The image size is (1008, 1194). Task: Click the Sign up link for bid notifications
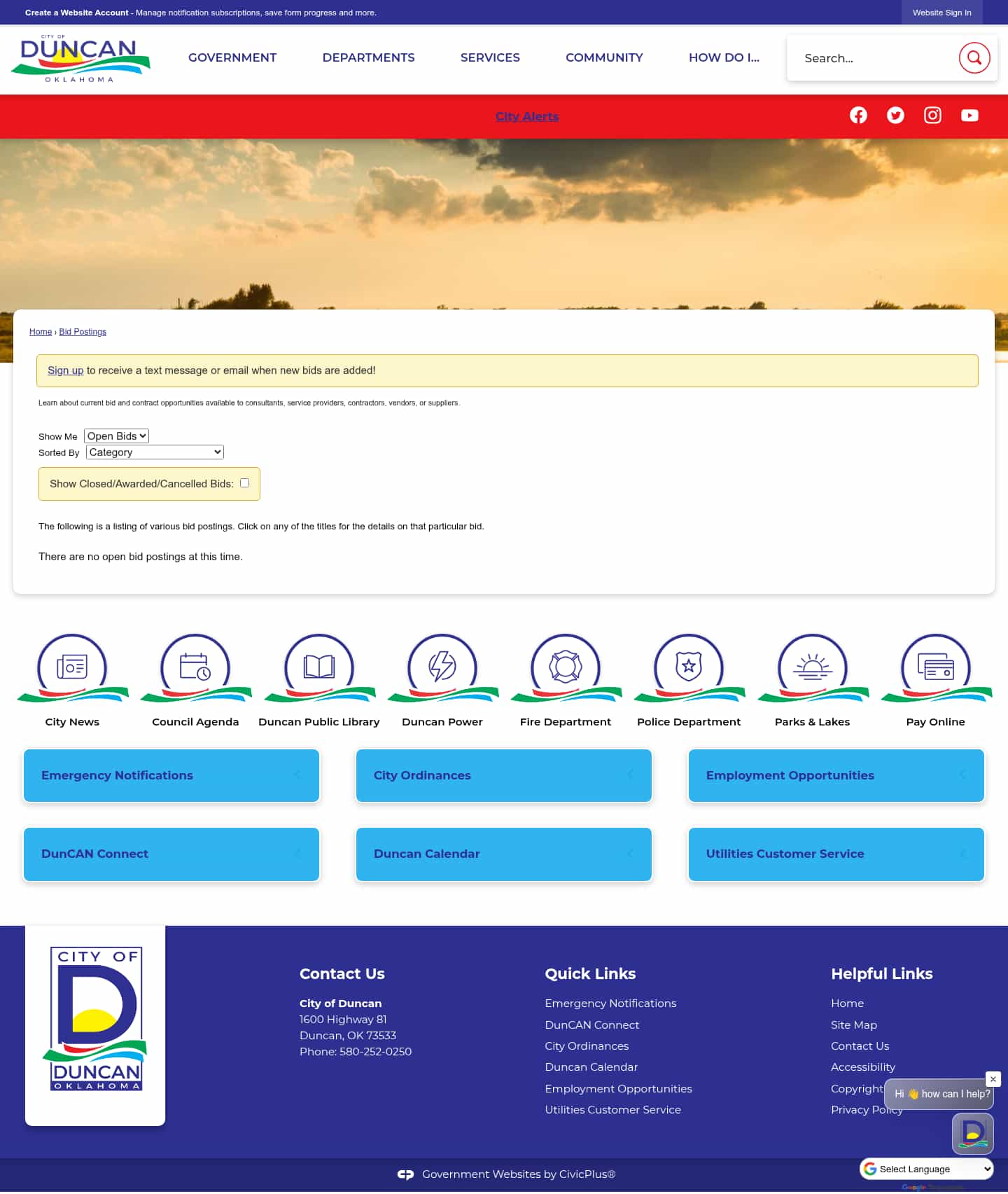(65, 370)
